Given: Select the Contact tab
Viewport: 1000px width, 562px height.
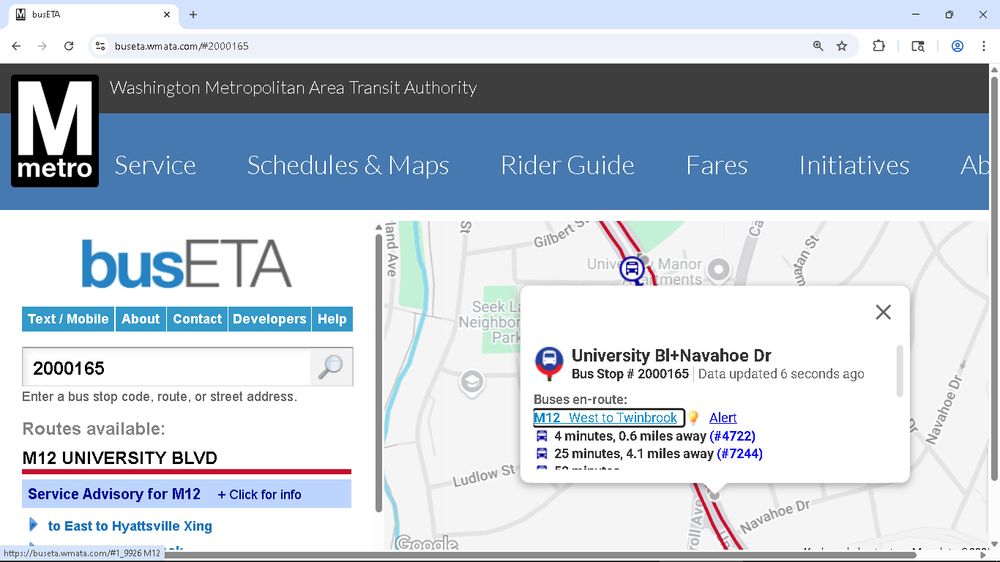Looking at the screenshot, I should (197, 319).
